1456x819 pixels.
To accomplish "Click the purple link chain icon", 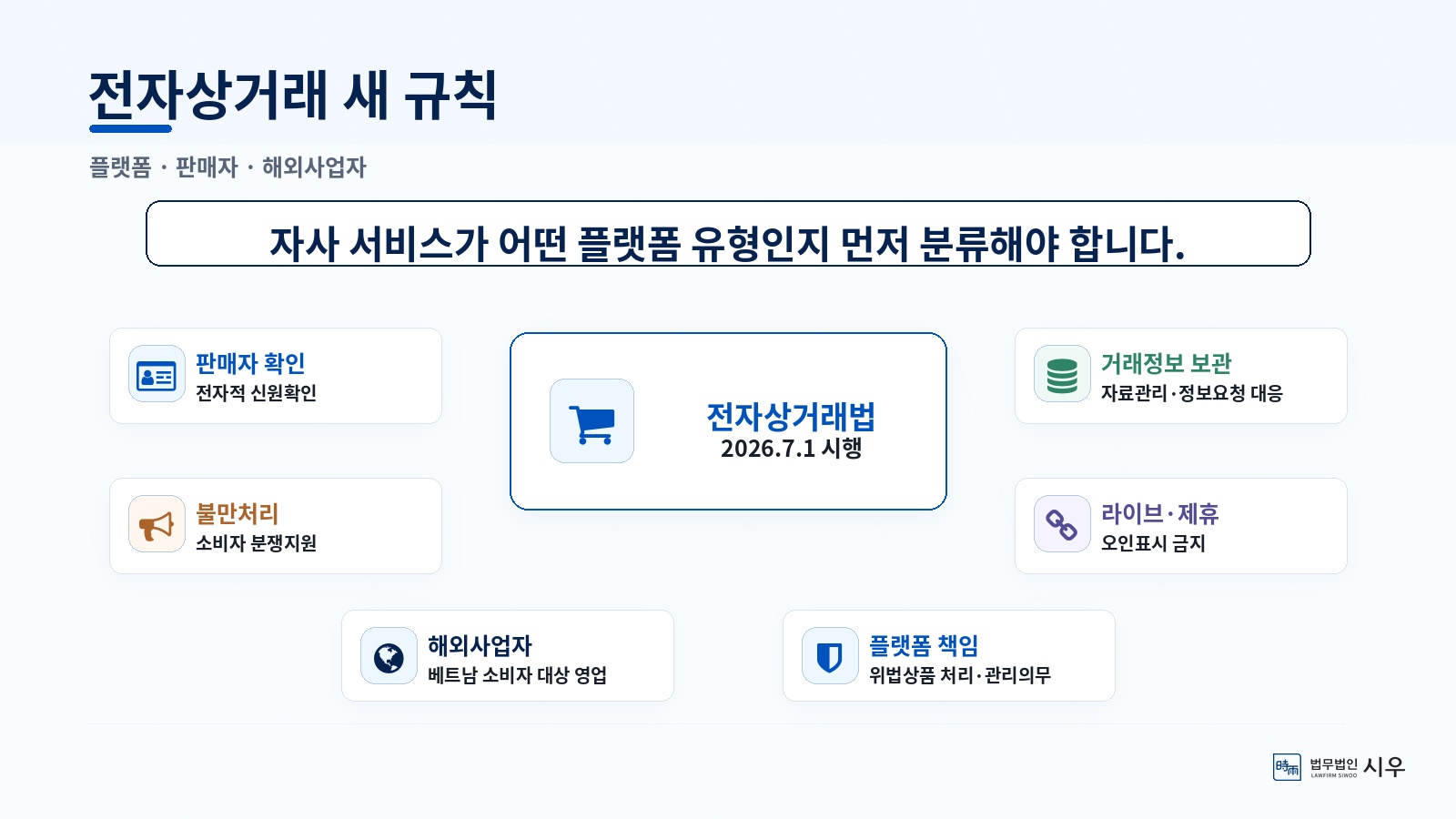I will pyautogui.click(x=1062, y=524).
